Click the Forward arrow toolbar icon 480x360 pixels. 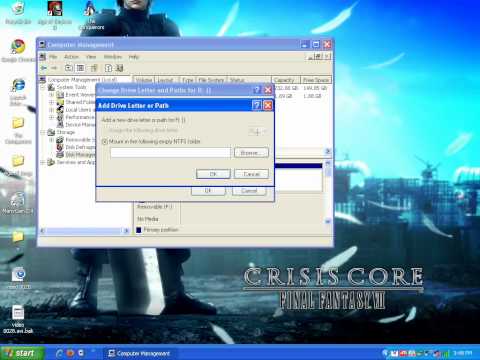pyautogui.click(x=54, y=68)
